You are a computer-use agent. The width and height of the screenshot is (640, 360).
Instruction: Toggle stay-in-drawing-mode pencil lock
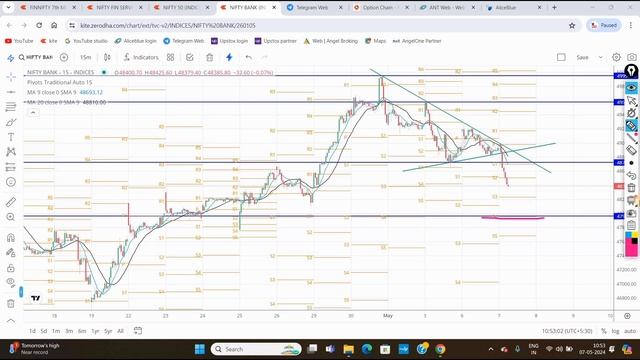coord(11,253)
